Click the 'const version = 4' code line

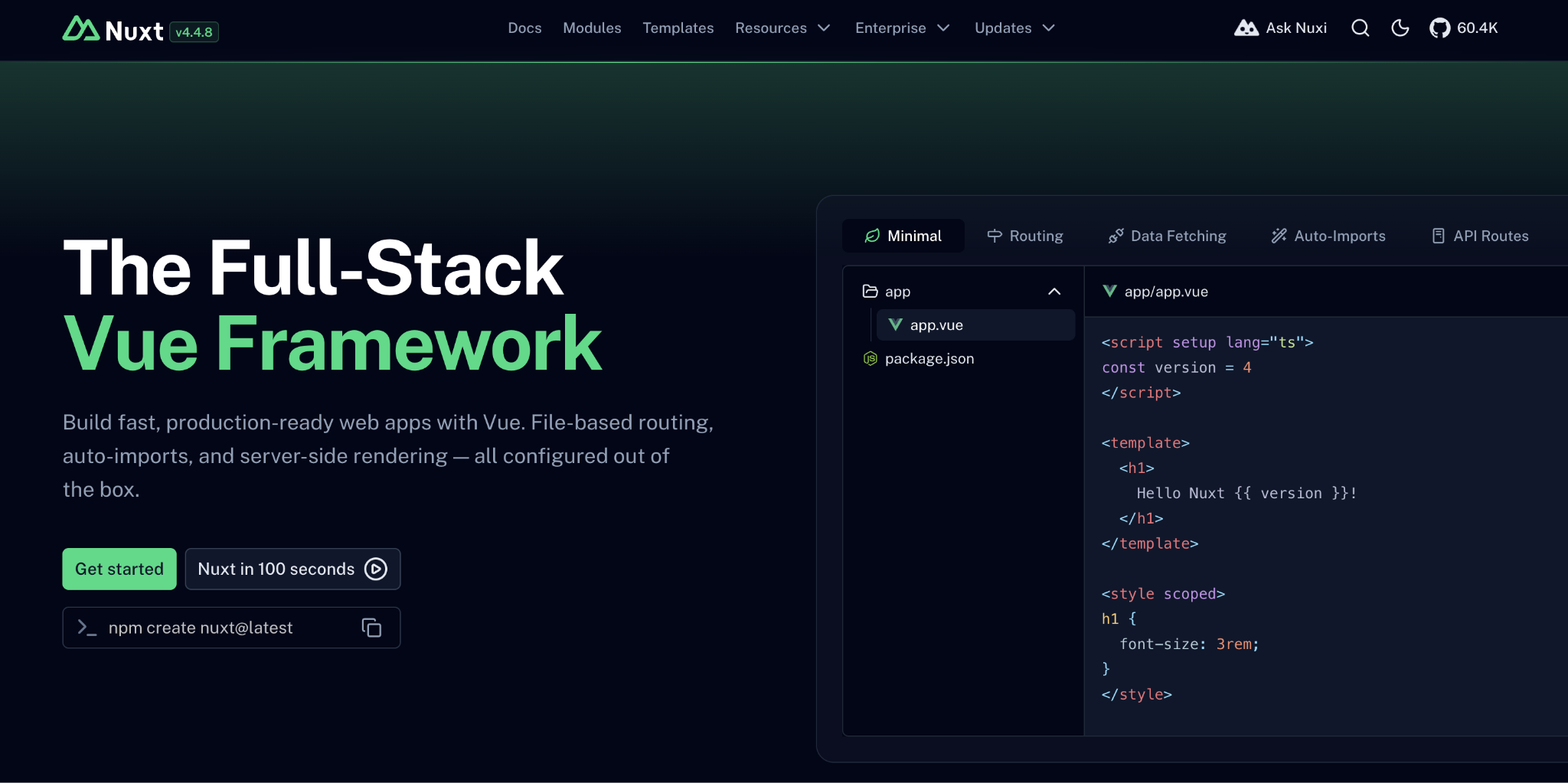click(1177, 367)
